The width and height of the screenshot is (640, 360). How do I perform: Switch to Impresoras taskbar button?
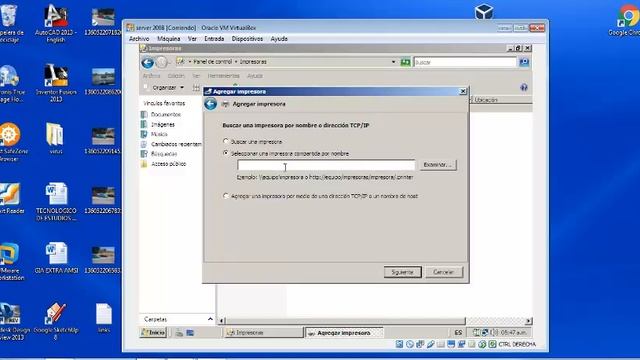pyautogui.click(x=263, y=333)
